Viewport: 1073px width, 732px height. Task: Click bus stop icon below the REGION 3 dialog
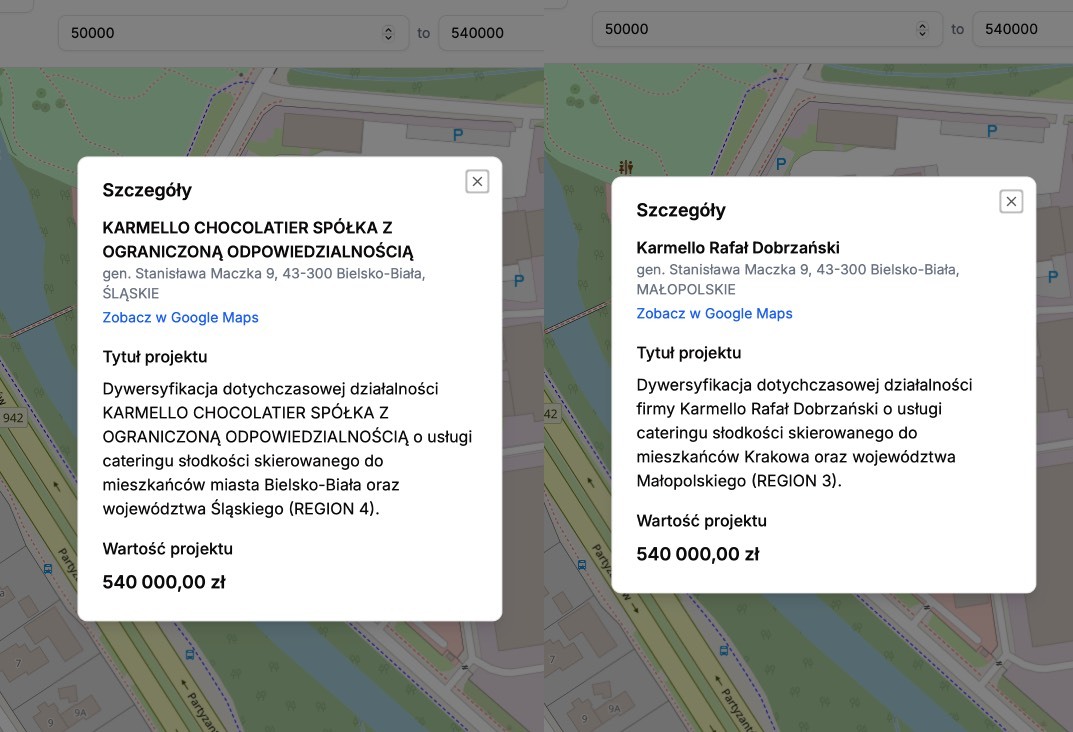click(724, 650)
